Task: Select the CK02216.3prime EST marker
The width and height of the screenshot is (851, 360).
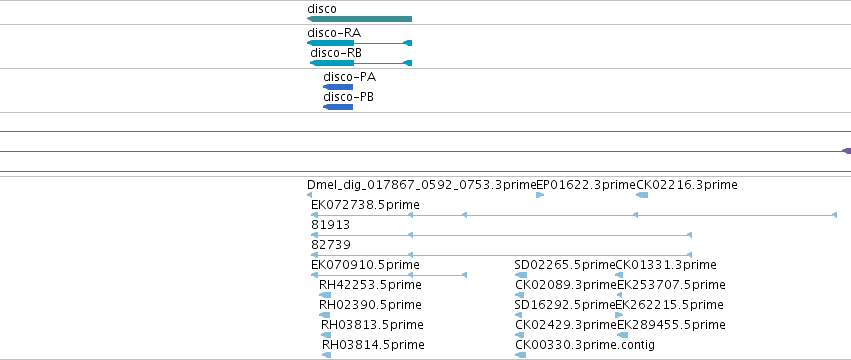Action: pyautogui.click(x=642, y=195)
